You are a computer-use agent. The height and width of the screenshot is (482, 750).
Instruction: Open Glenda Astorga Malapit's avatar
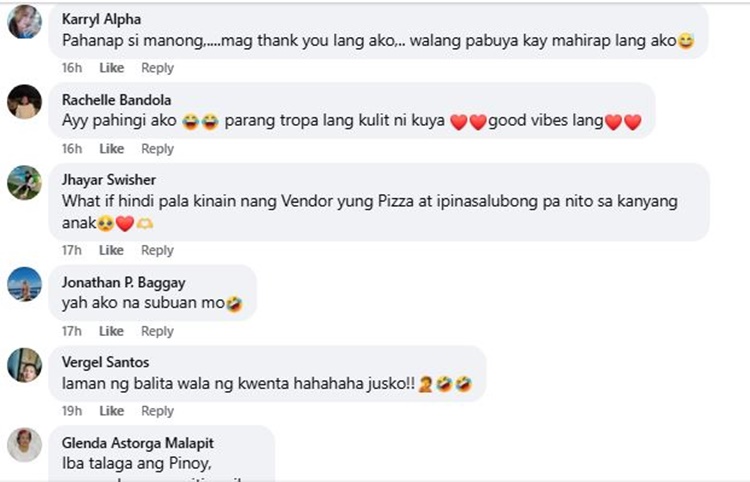point(24,445)
